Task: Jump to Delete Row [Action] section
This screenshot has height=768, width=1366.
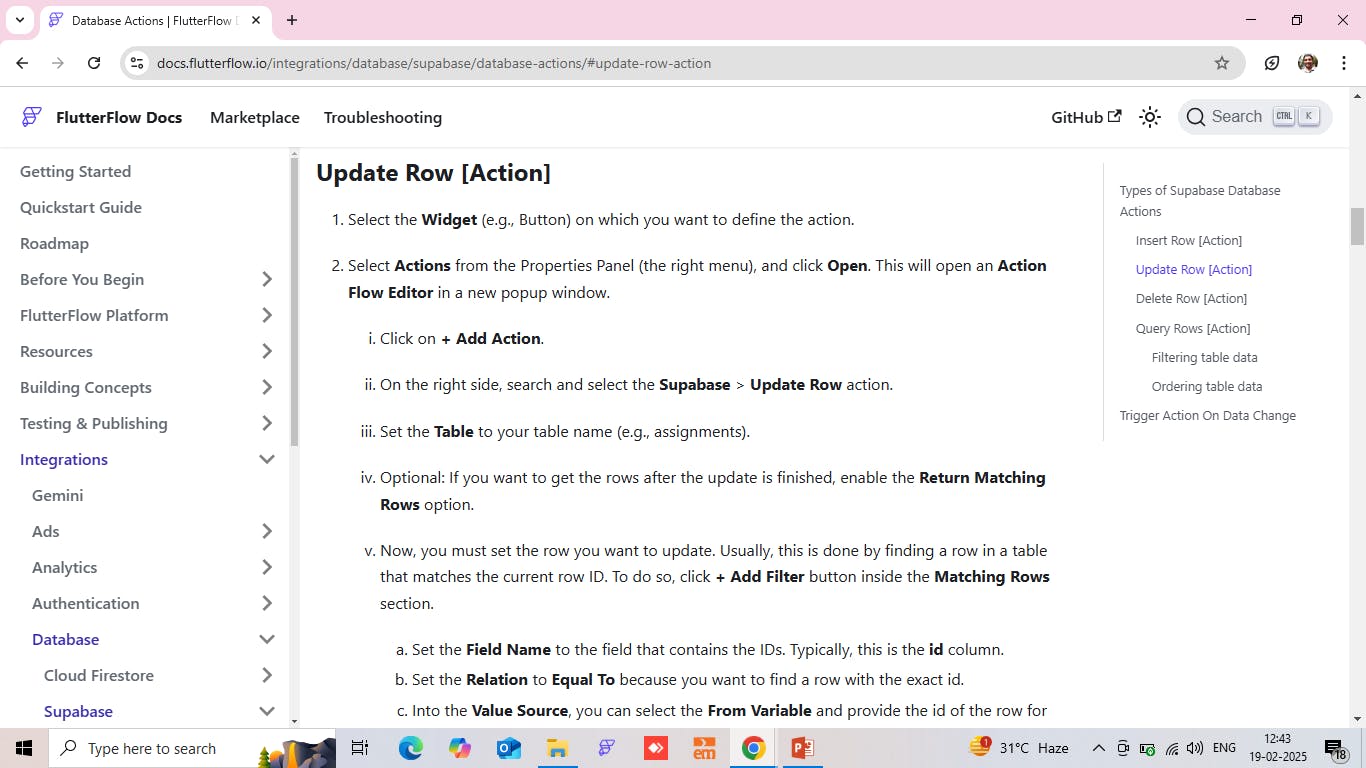Action: pos(1191,298)
